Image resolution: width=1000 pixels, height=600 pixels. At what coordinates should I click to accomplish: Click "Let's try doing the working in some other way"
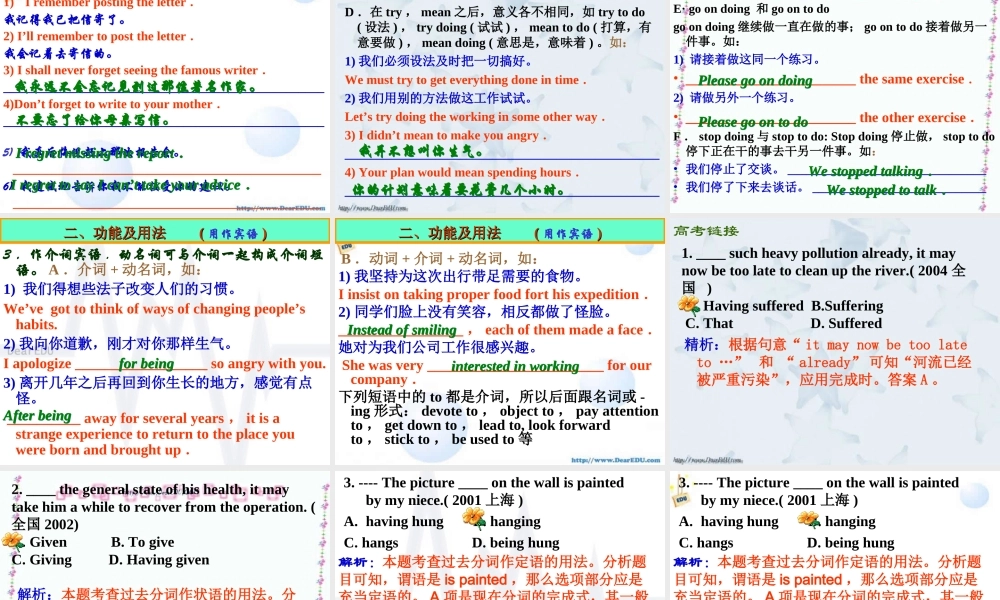[474, 117]
